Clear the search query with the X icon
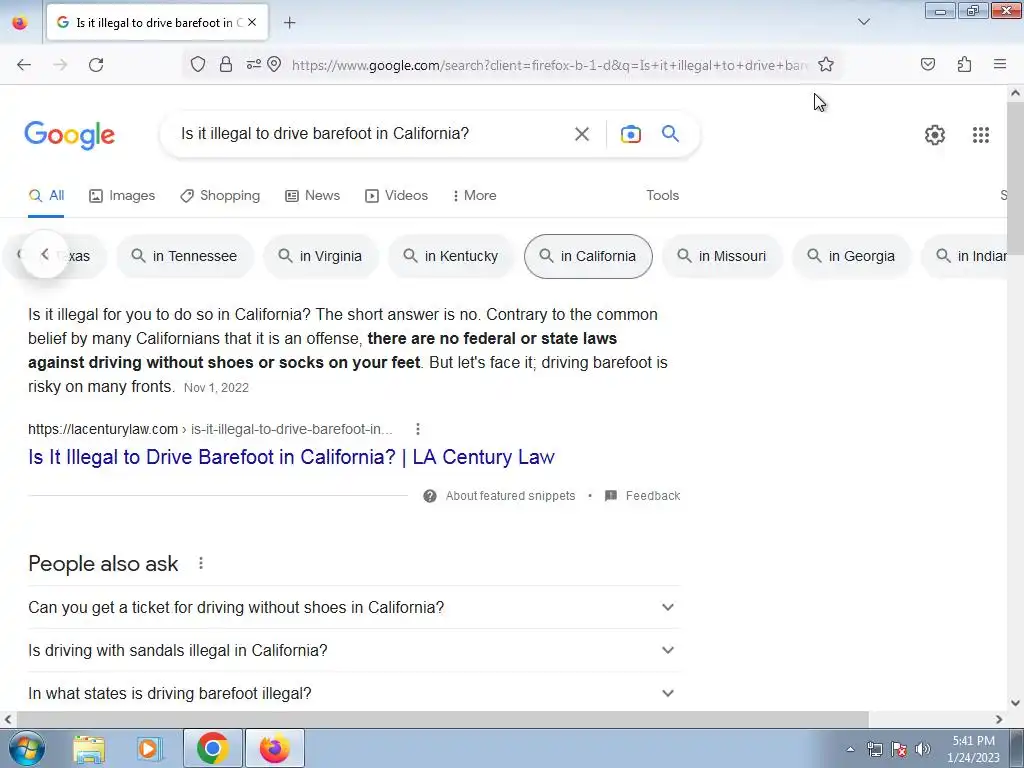Viewport: 1024px width, 768px height. (x=582, y=134)
